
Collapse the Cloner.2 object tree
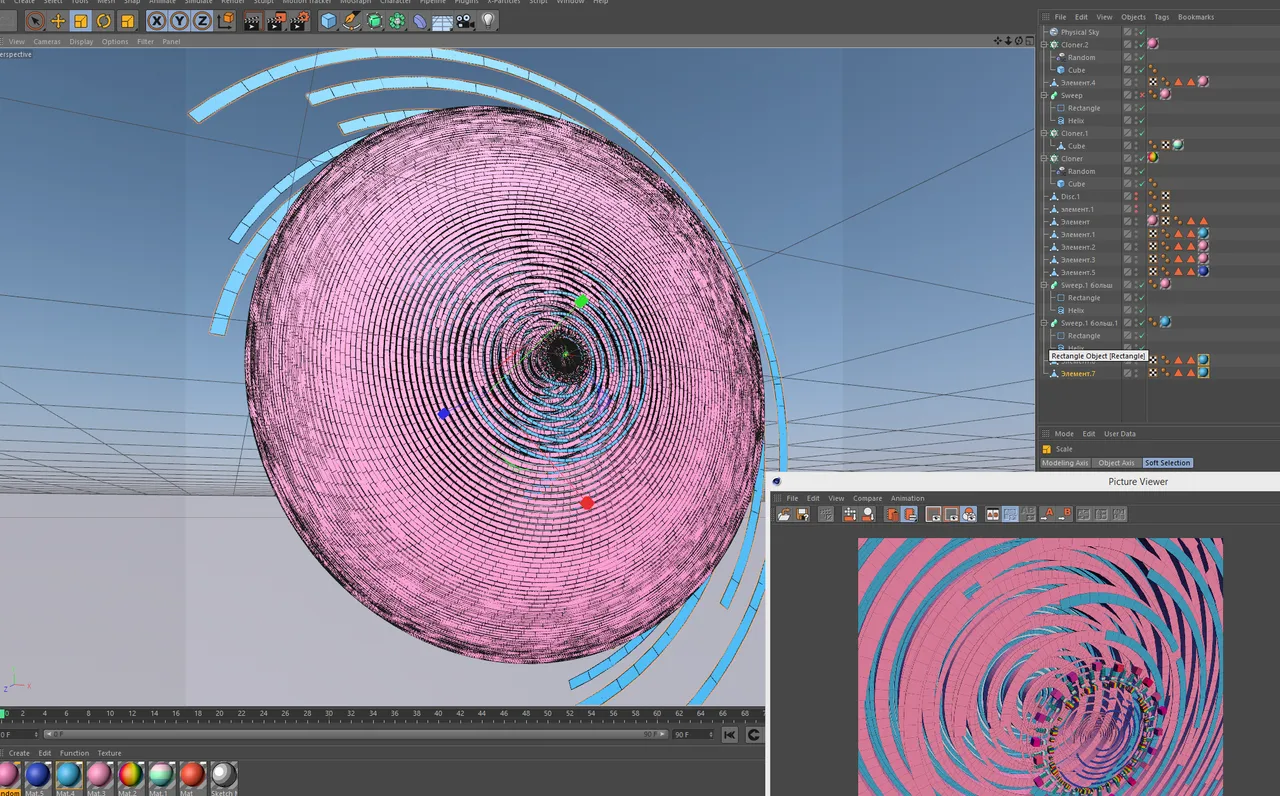1044,45
